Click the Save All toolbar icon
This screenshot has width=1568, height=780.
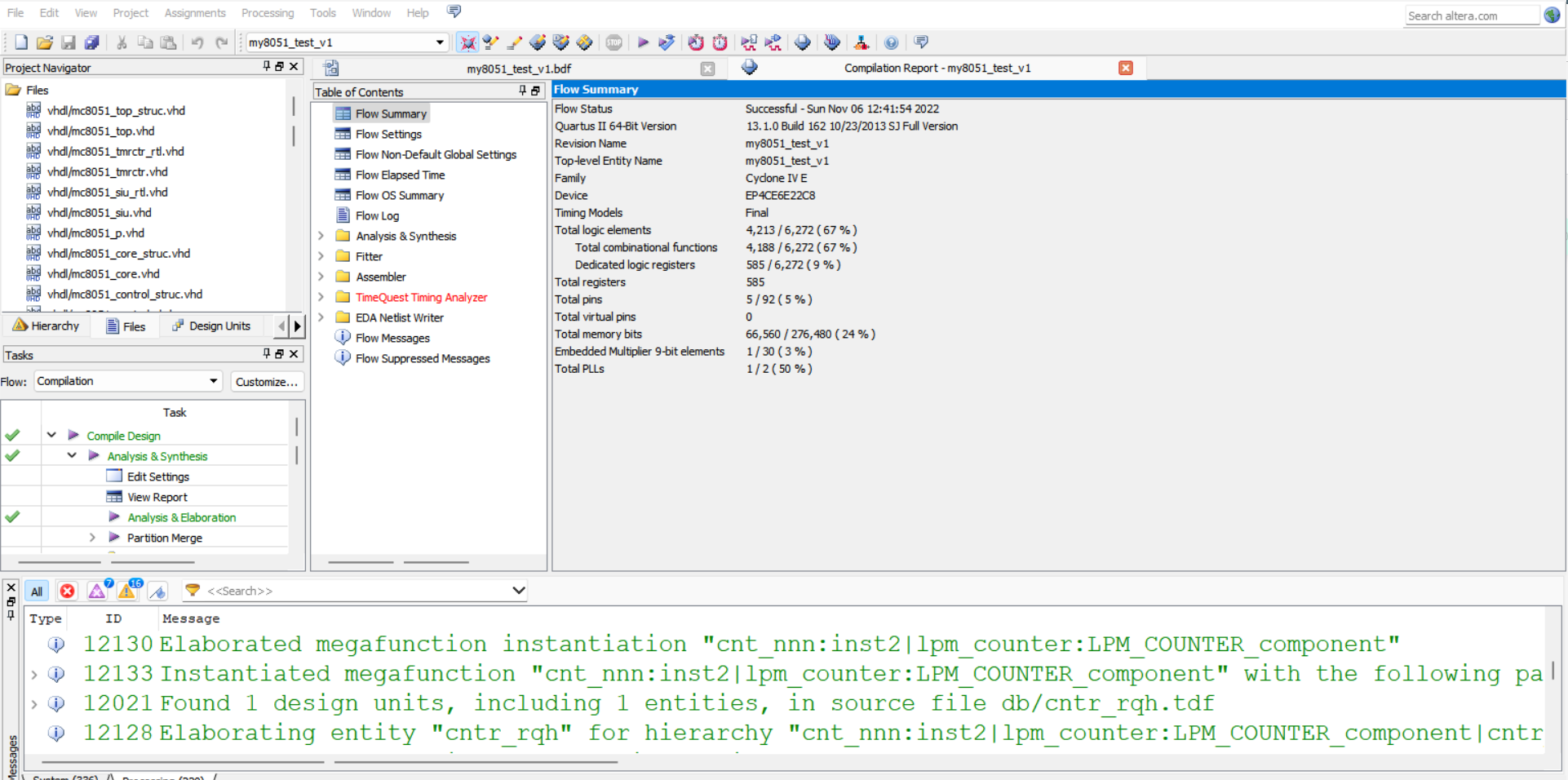click(92, 42)
